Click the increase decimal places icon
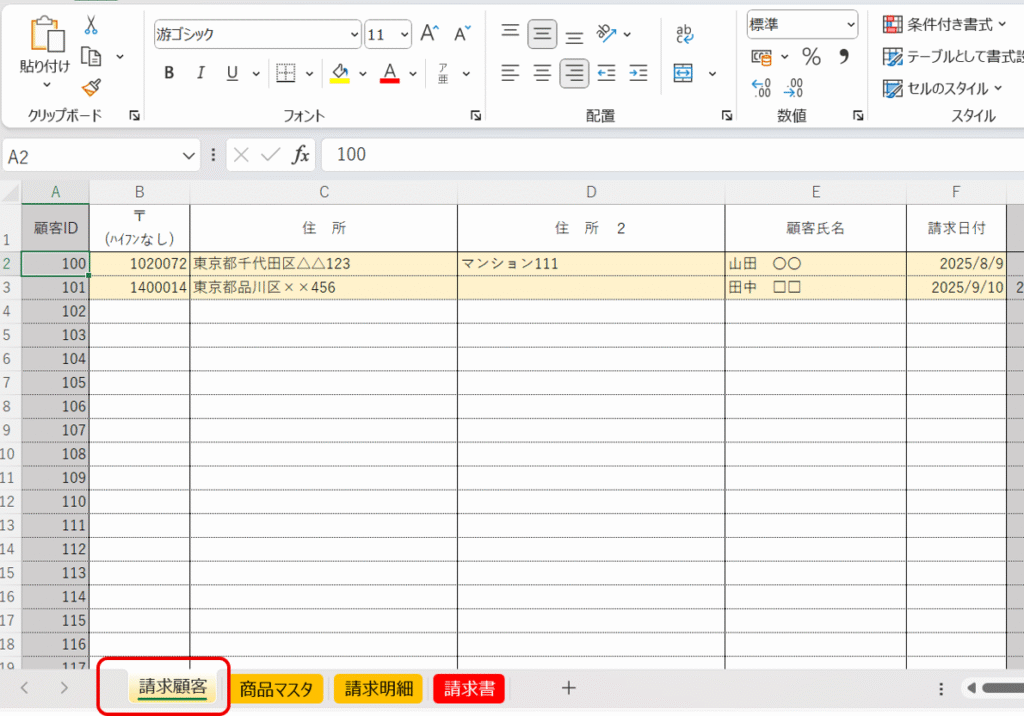Viewport: 1024px width, 716px height. pyautogui.click(x=761, y=88)
